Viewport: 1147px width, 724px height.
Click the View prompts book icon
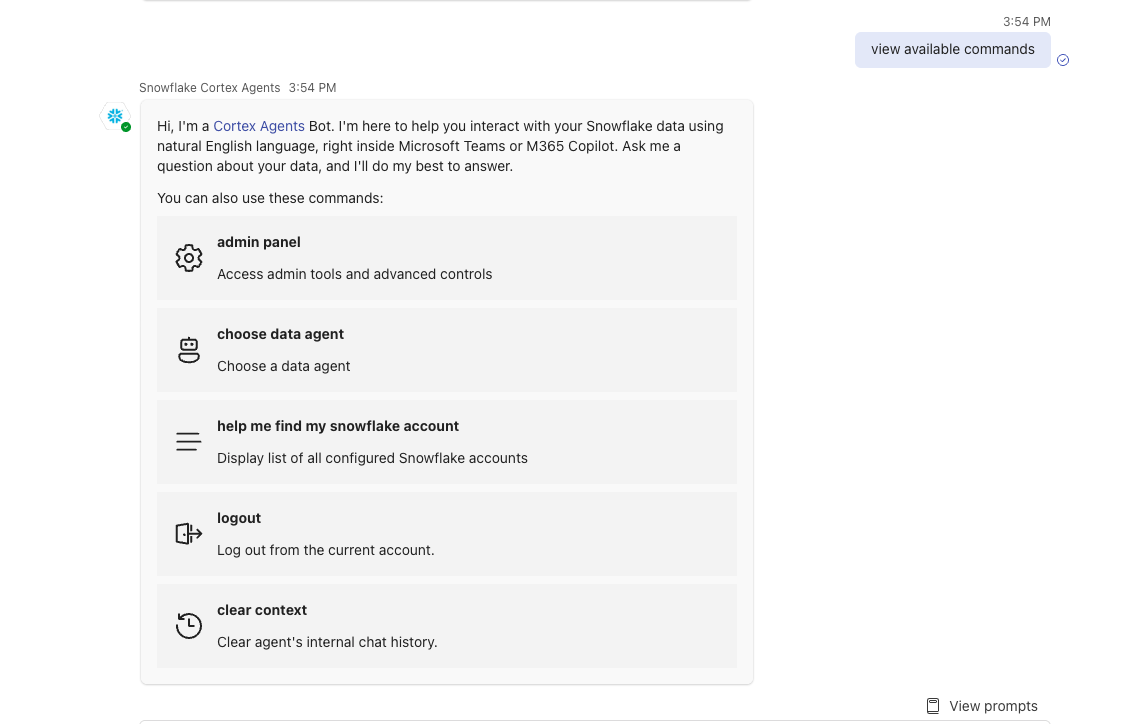tap(933, 706)
